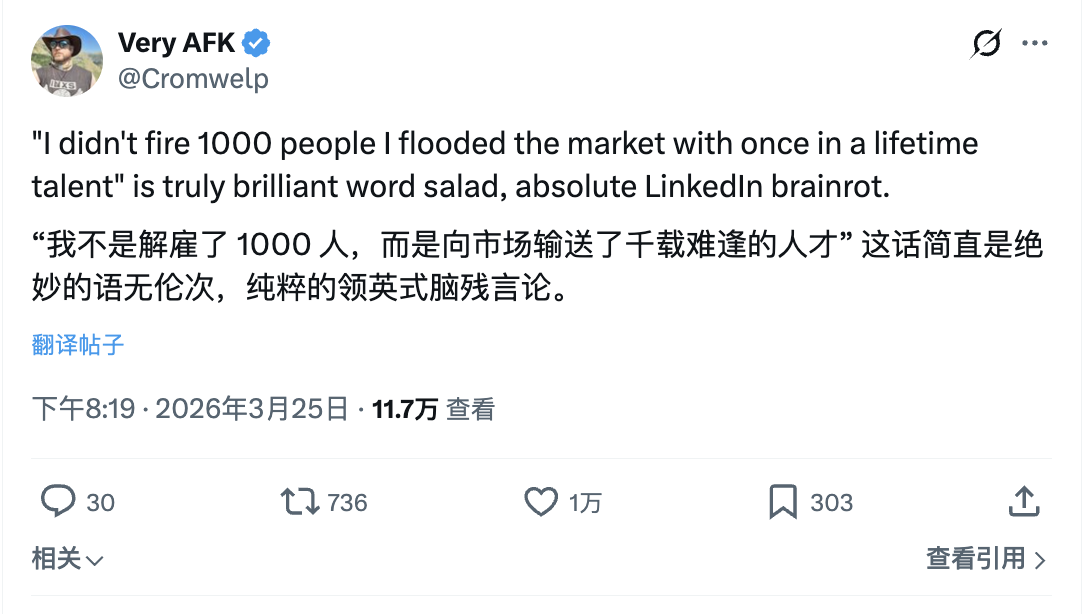Like the post with the heart icon
This screenshot has height=614, width=1082.
click(541, 501)
